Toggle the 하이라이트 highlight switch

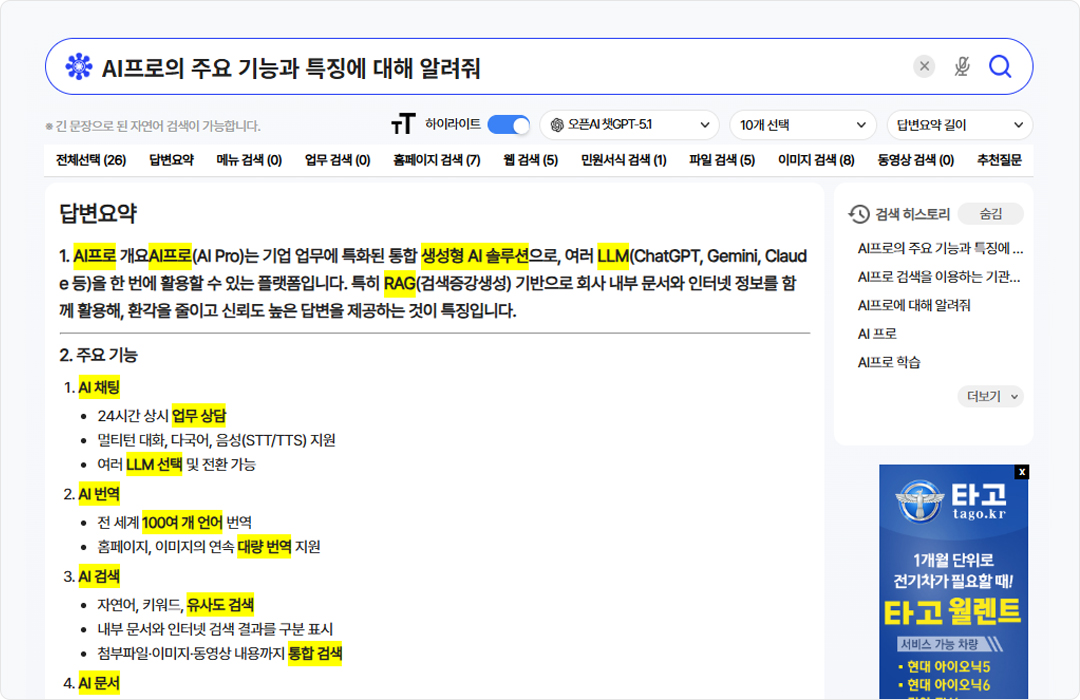click(509, 125)
